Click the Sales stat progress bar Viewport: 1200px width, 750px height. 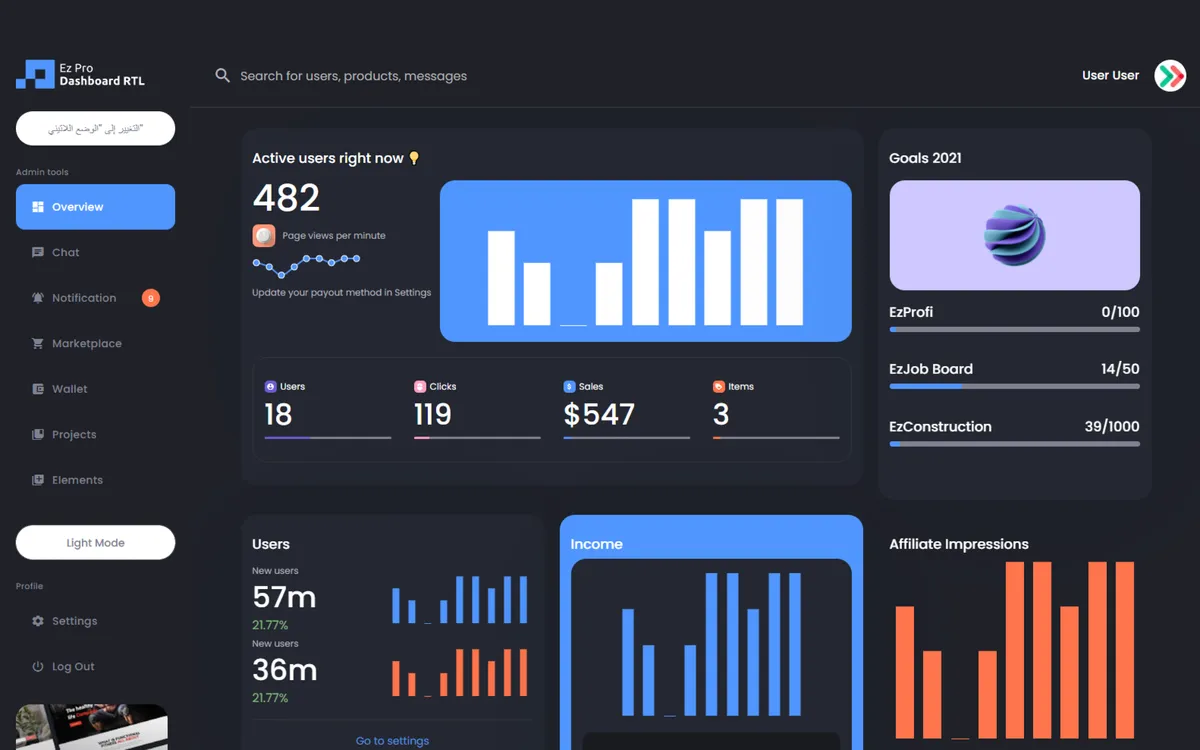point(627,437)
